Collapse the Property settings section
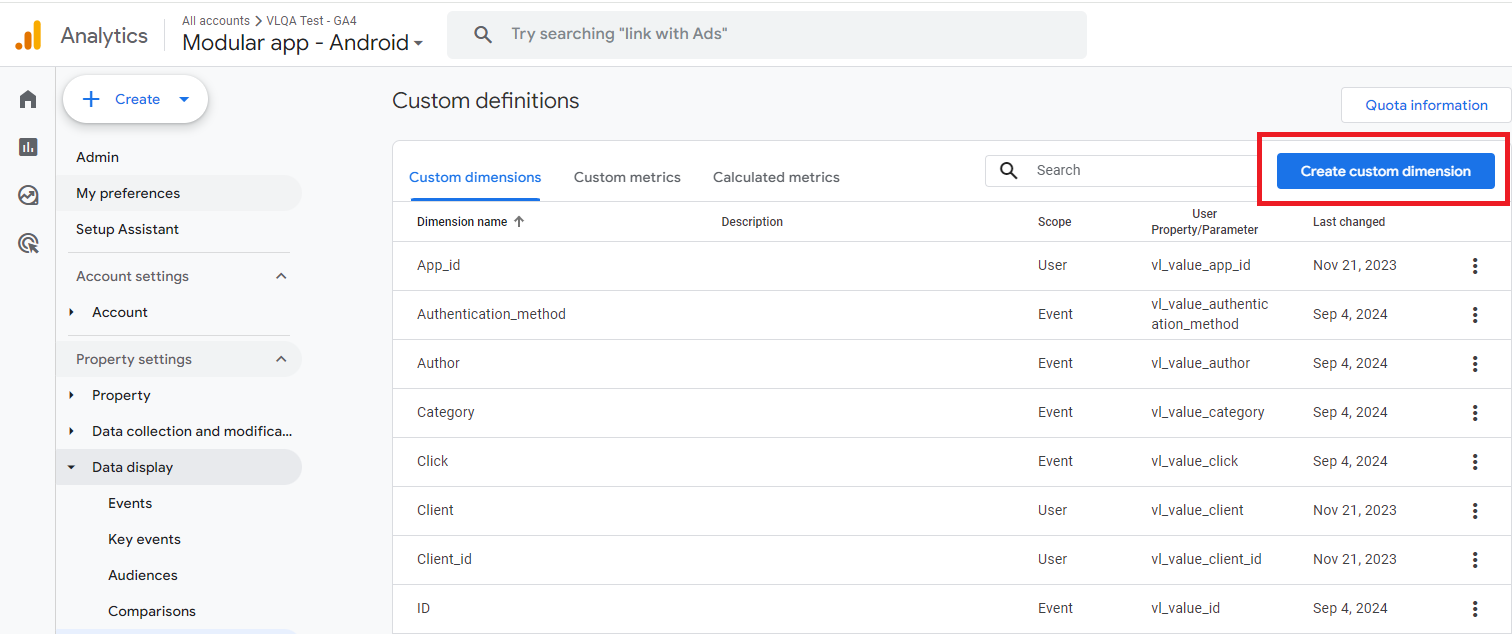This screenshot has height=634, width=1512. click(x=281, y=359)
